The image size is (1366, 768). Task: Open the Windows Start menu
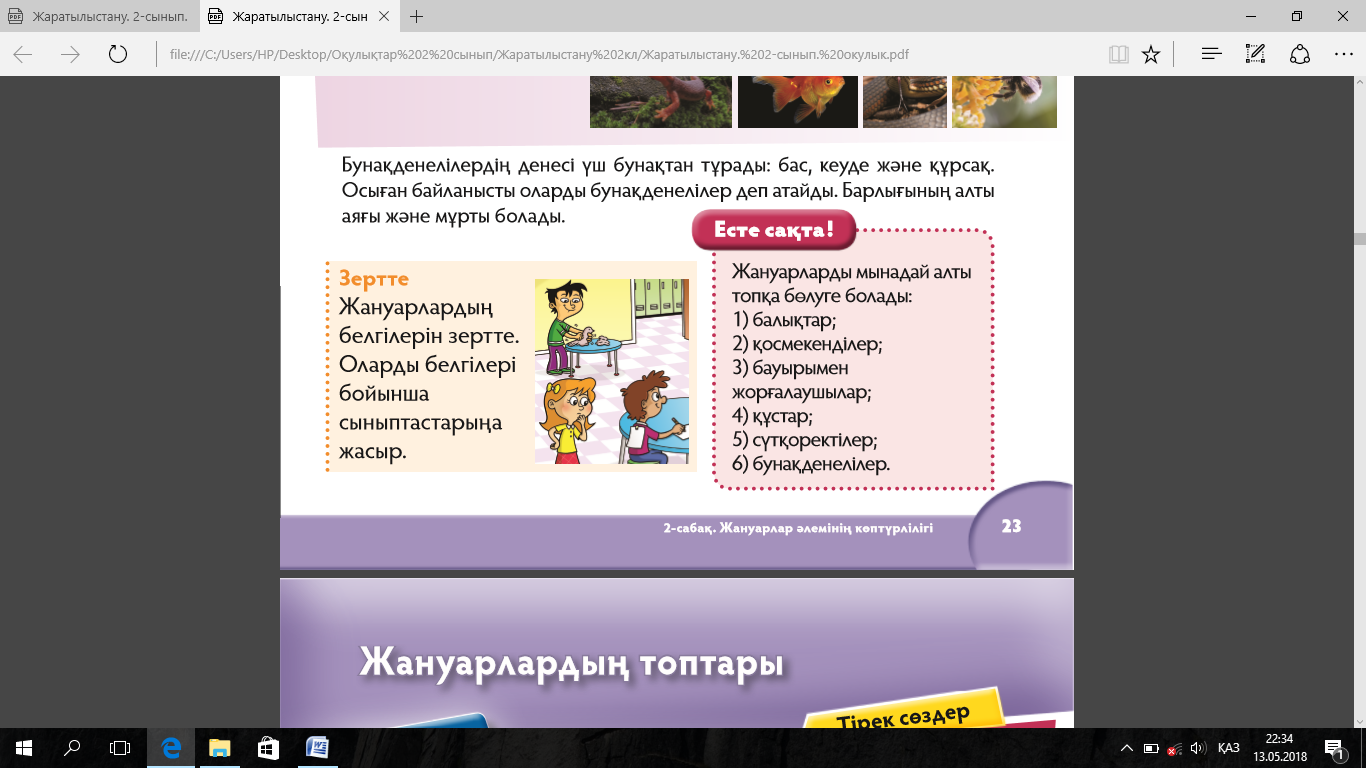coord(23,747)
